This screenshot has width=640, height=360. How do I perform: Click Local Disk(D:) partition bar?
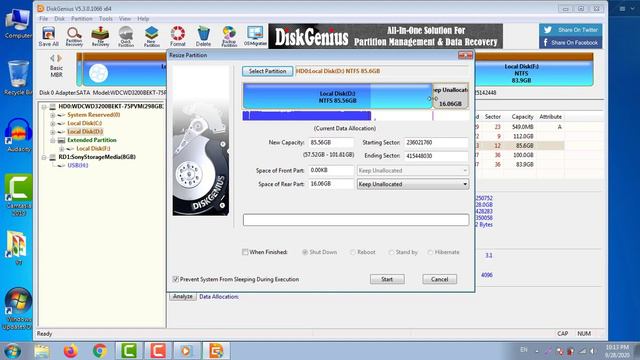click(x=338, y=96)
